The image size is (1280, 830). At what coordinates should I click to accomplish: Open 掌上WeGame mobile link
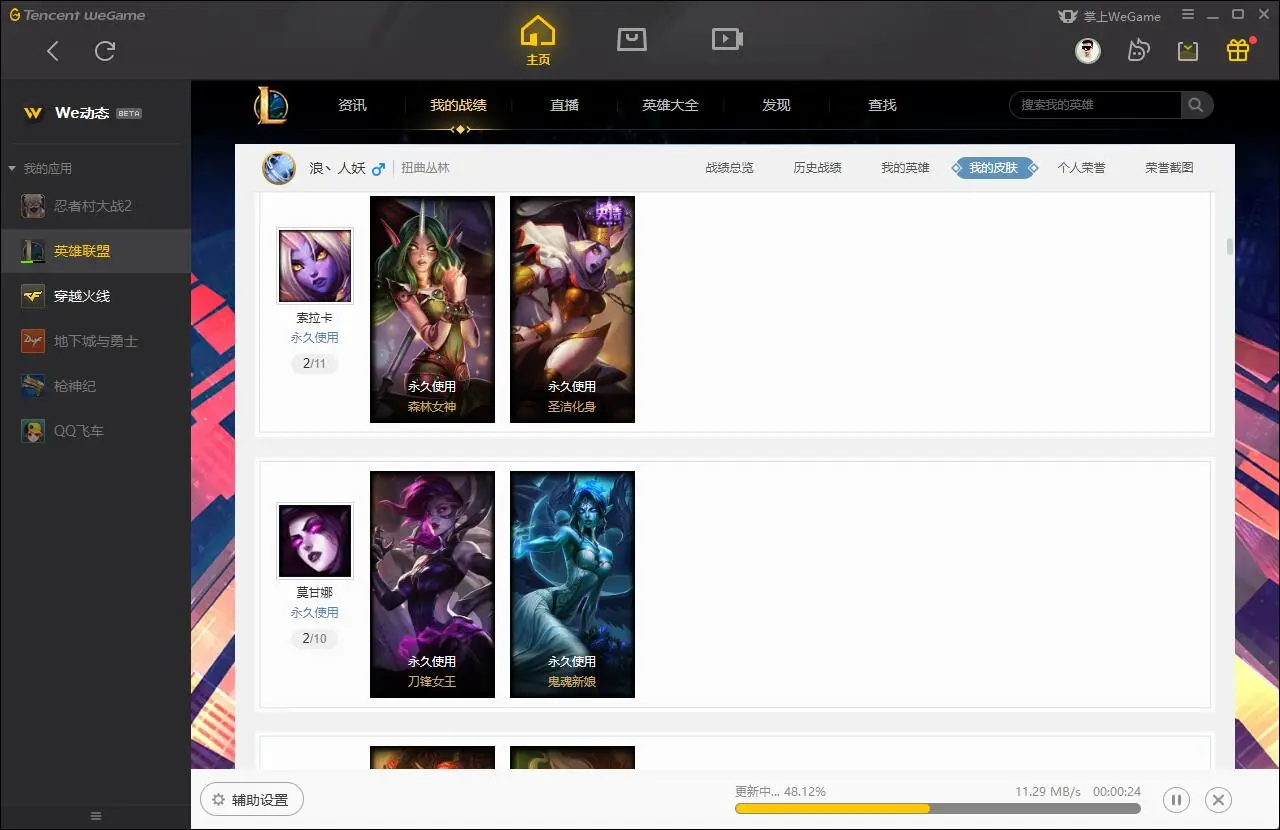pos(1110,16)
